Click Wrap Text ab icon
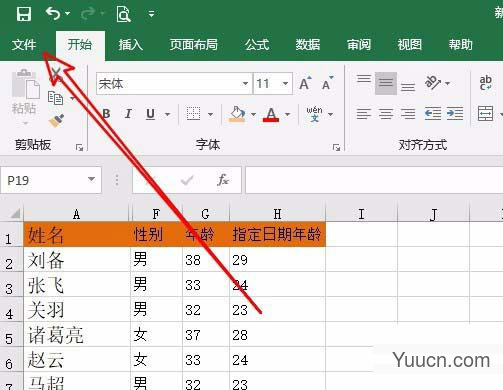The width and height of the screenshot is (503, 390). click(x=485, y=83)
